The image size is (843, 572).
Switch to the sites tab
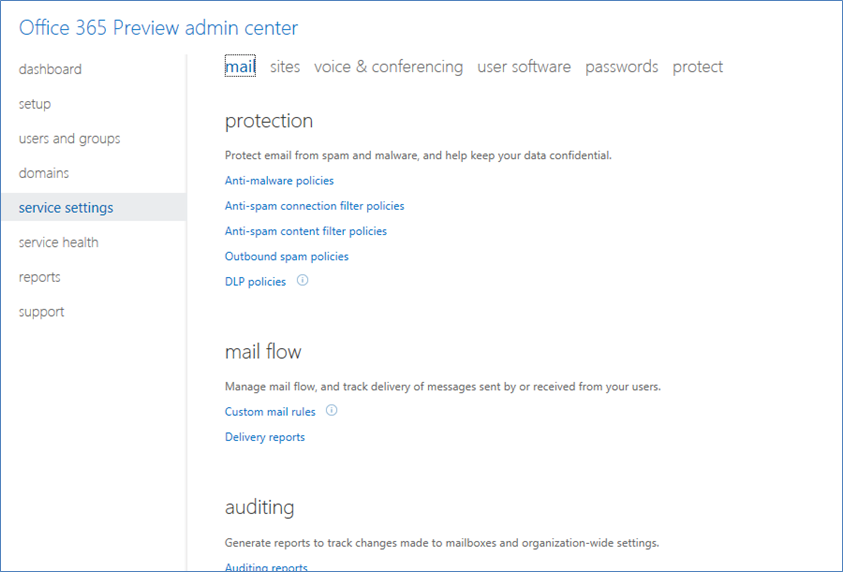tap(285, 67)
